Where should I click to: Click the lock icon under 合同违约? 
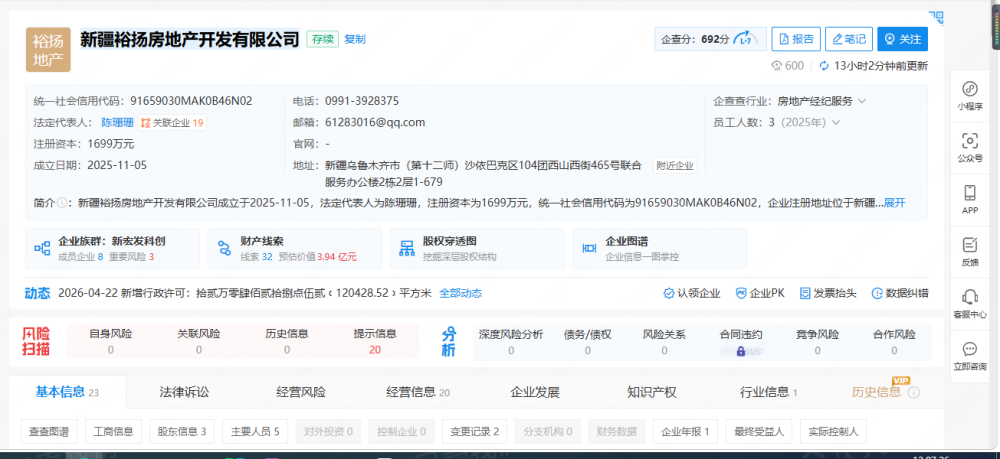click(740, 351)
